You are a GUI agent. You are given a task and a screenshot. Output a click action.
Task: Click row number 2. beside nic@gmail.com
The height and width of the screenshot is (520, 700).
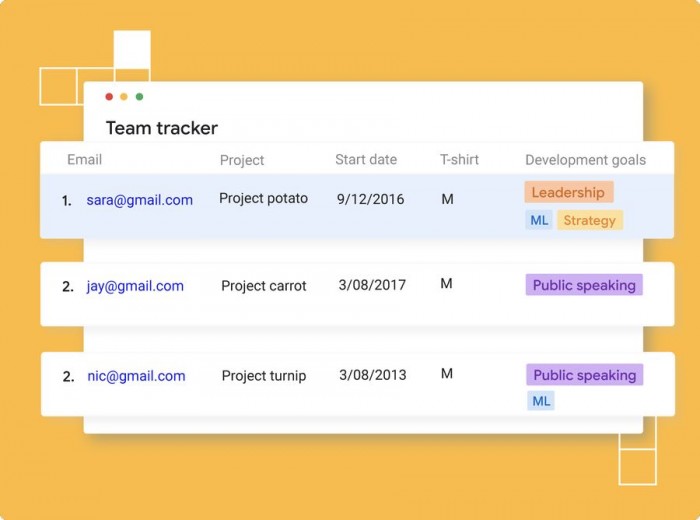coord(68,377)
